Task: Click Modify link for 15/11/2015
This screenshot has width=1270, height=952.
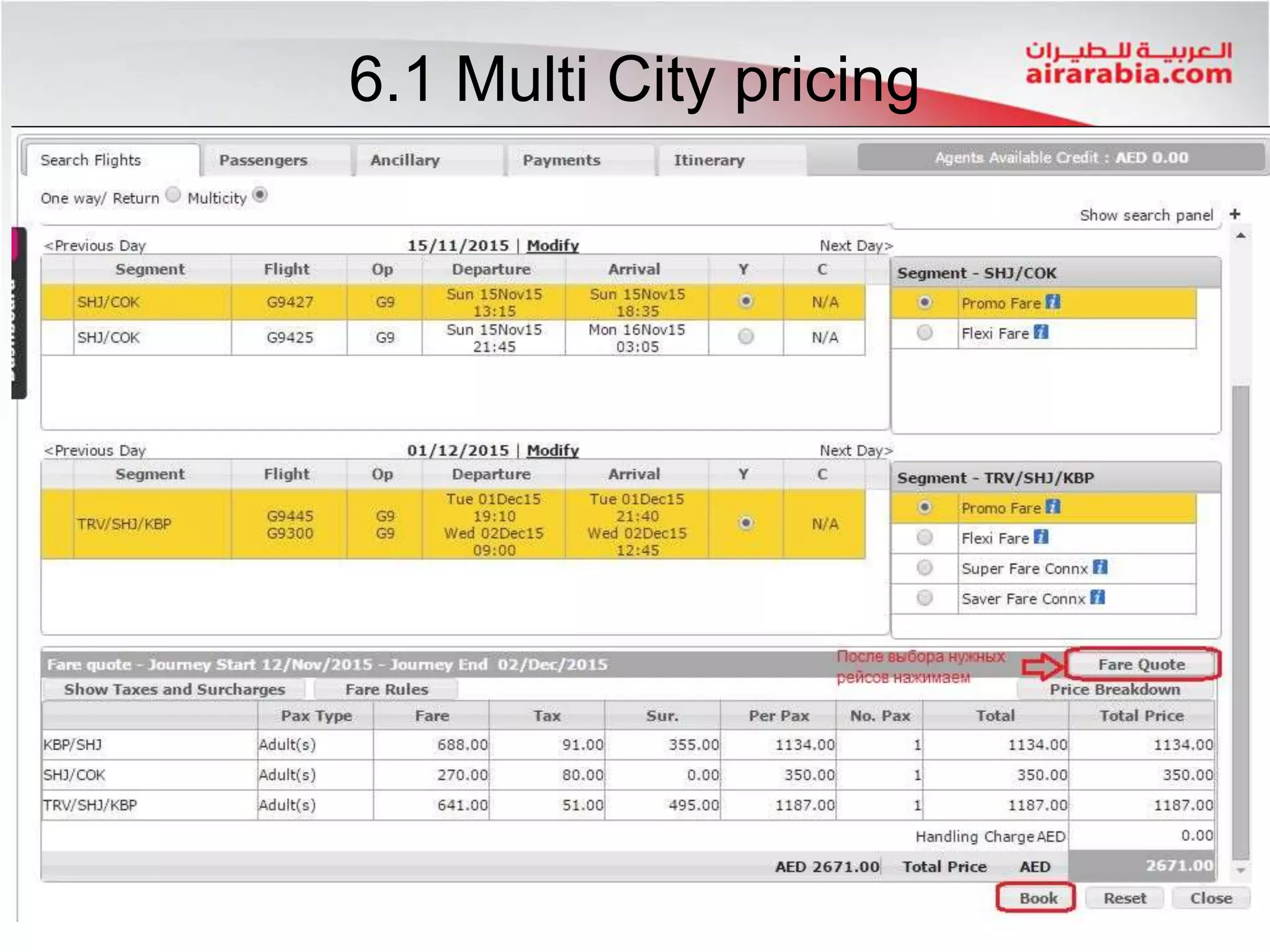Action: (553, 245)
